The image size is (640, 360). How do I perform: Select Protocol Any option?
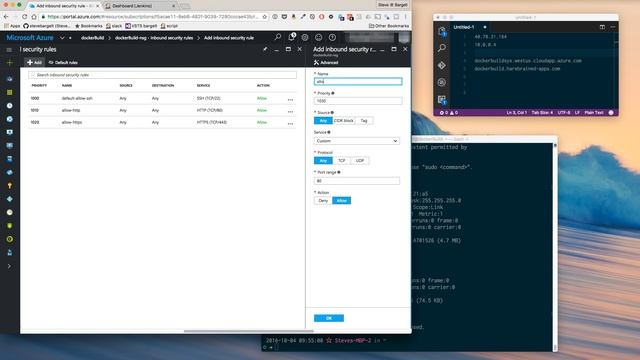[323, 161]
